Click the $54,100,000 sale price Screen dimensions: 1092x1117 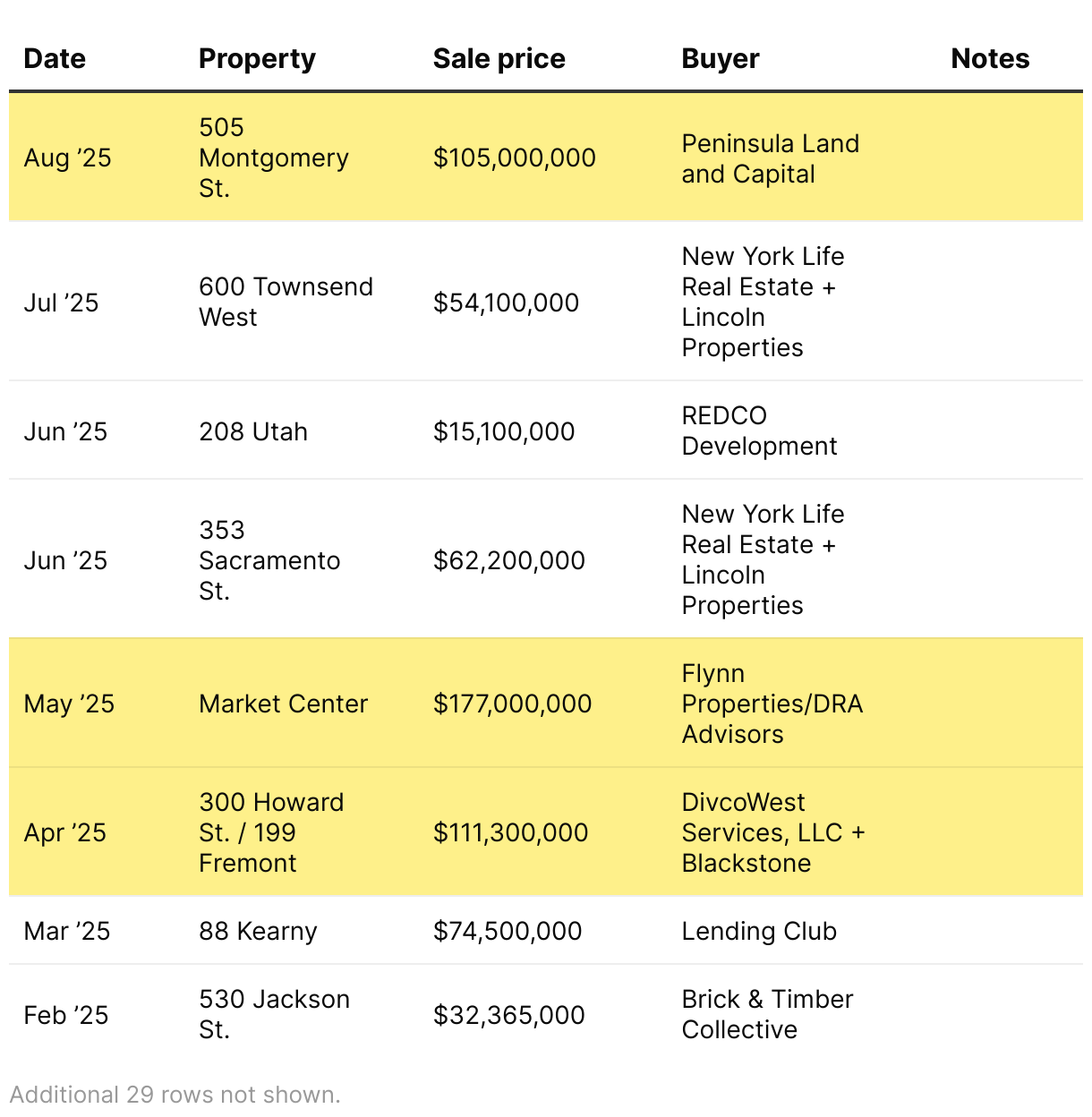(x=506, y=303)
